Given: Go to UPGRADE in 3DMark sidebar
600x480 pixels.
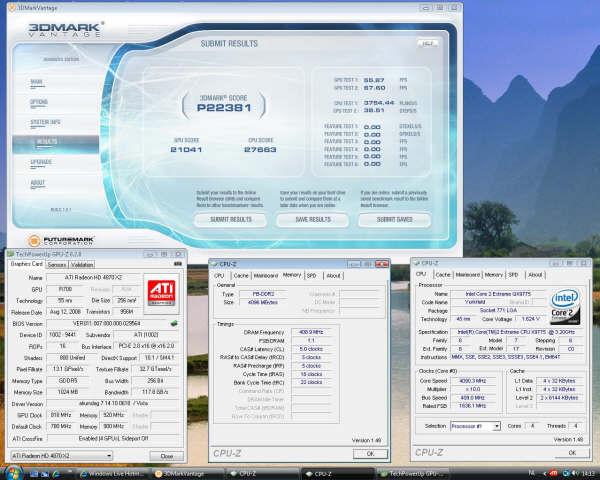Looking at the screenshot, I should coord(41,162).
